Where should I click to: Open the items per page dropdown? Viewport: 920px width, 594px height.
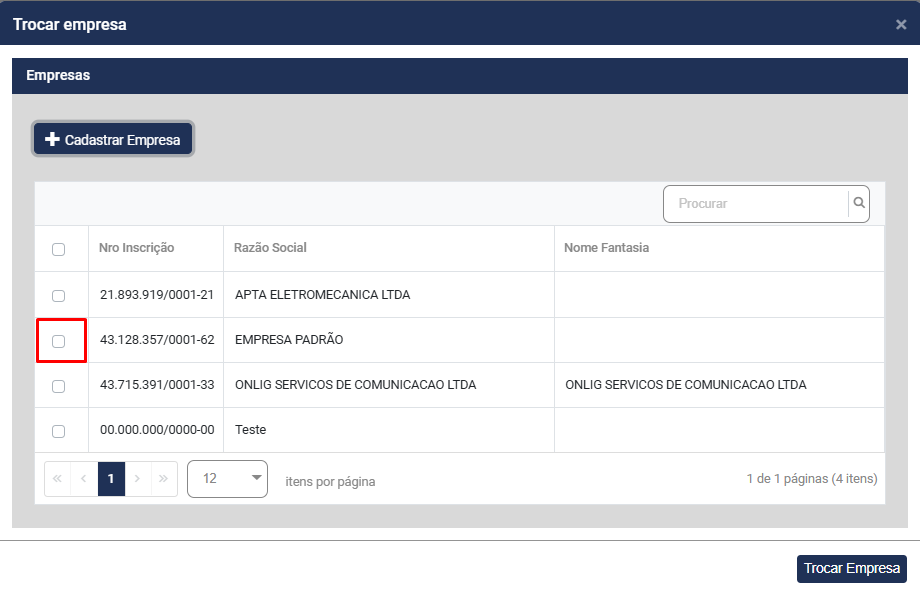[x=227, y=479]
